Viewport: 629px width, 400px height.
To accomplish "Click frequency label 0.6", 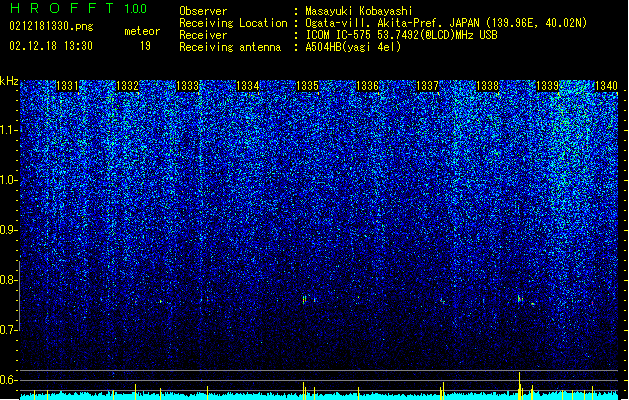I will 8,380.
